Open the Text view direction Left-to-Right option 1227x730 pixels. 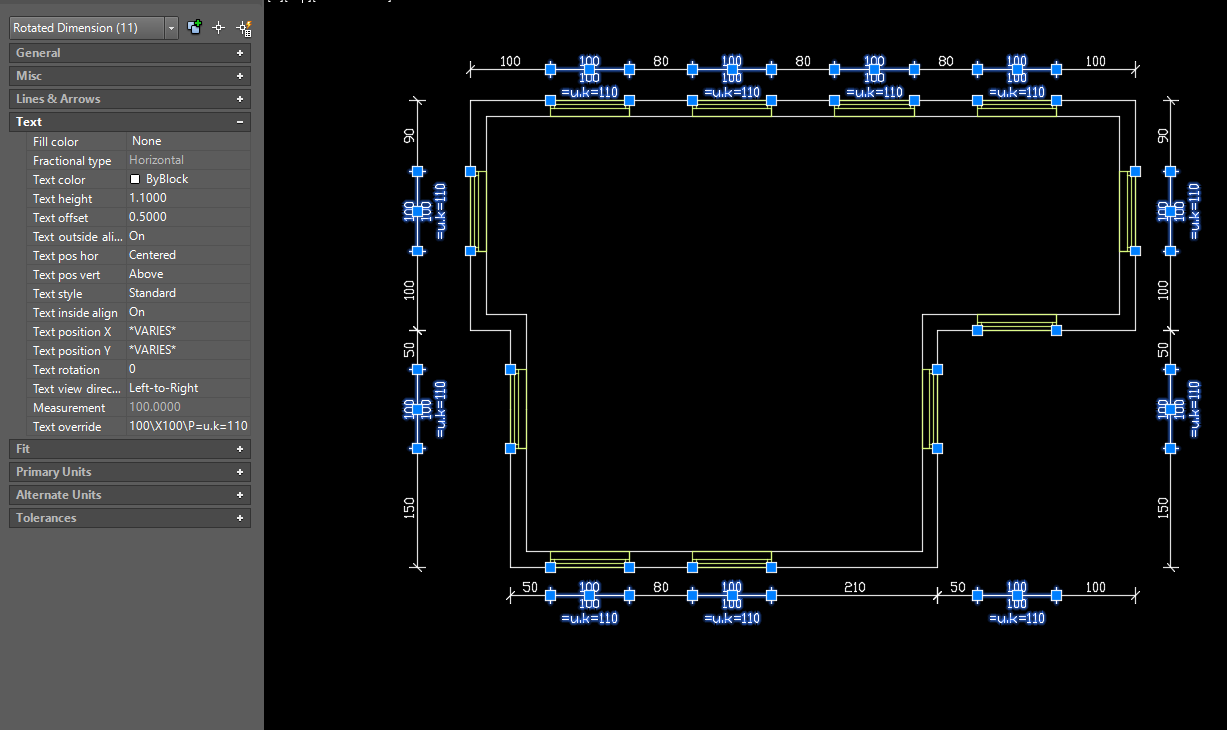click(188, 388)
